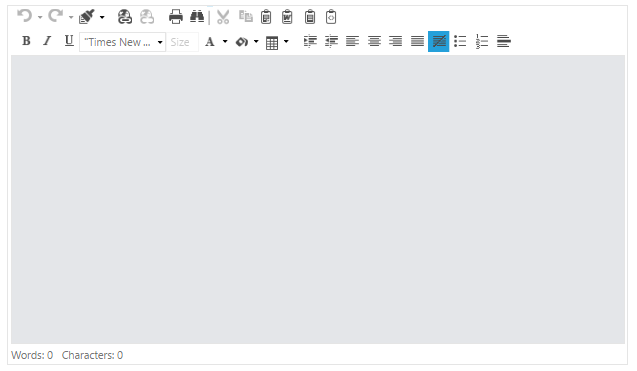The height and width of the screenshot is (371, 637).
Task: Click the Format Stripper brush icon
Action: (87, 17)
